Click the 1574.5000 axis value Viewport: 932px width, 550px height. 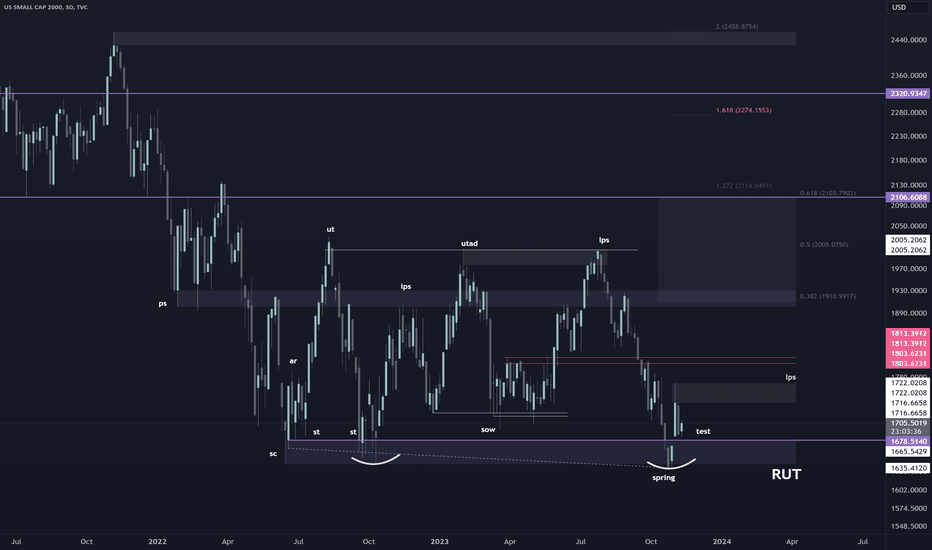click(x=908, y=508)
